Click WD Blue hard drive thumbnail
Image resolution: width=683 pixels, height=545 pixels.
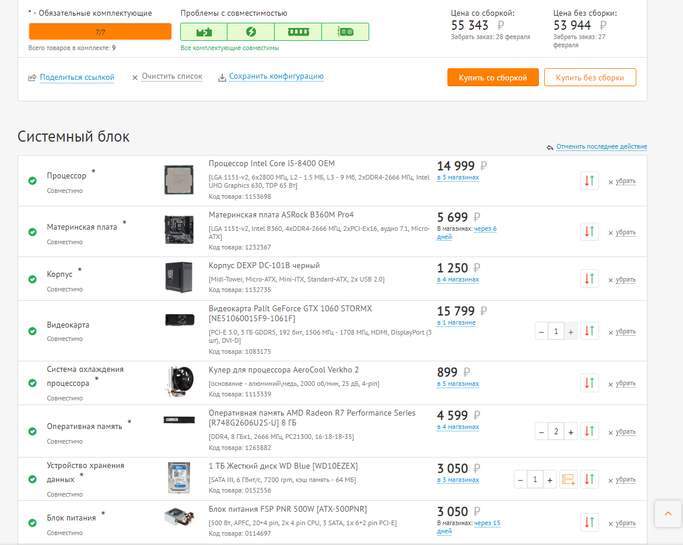click(179, 477)
